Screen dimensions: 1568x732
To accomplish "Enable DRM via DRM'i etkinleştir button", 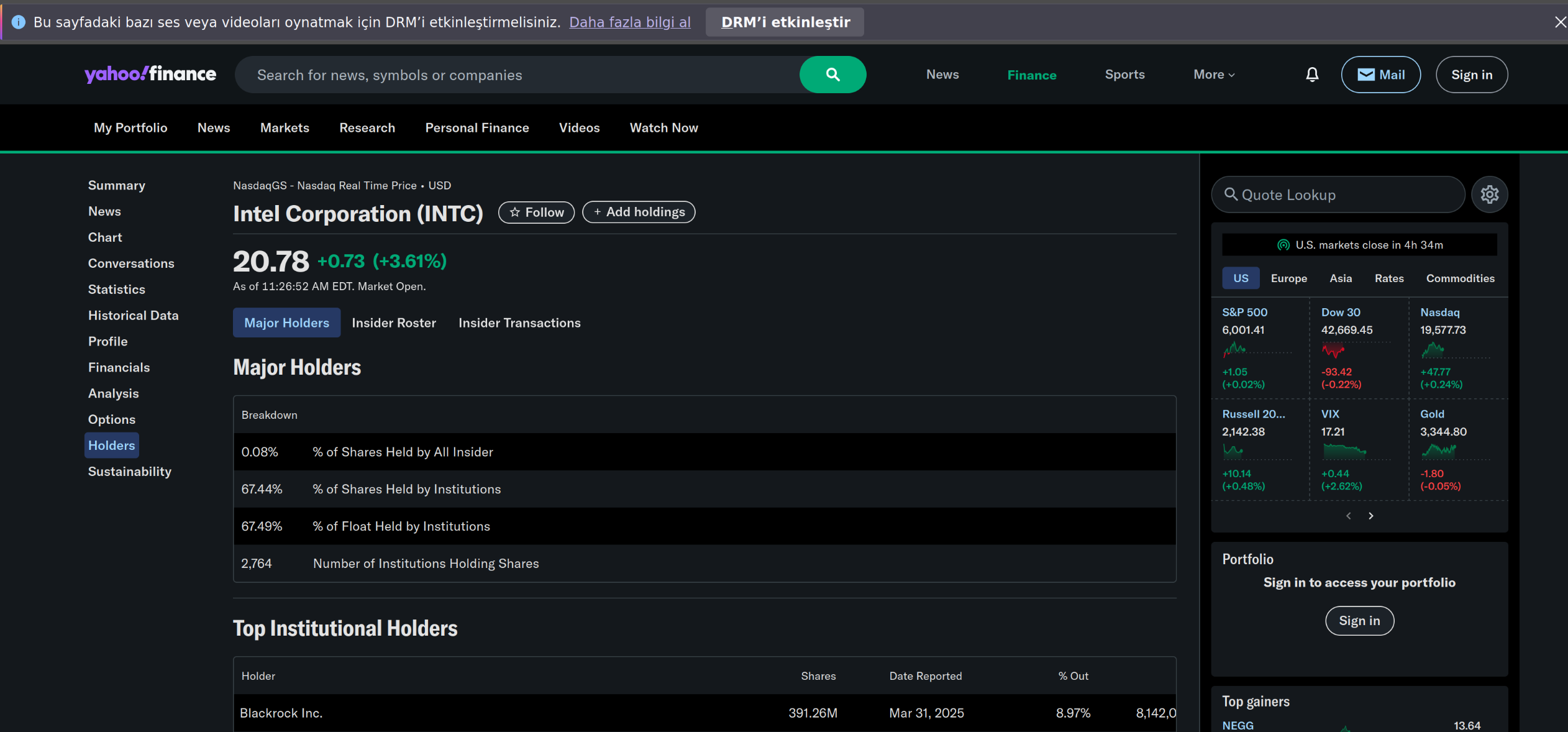I will [785, 22].
